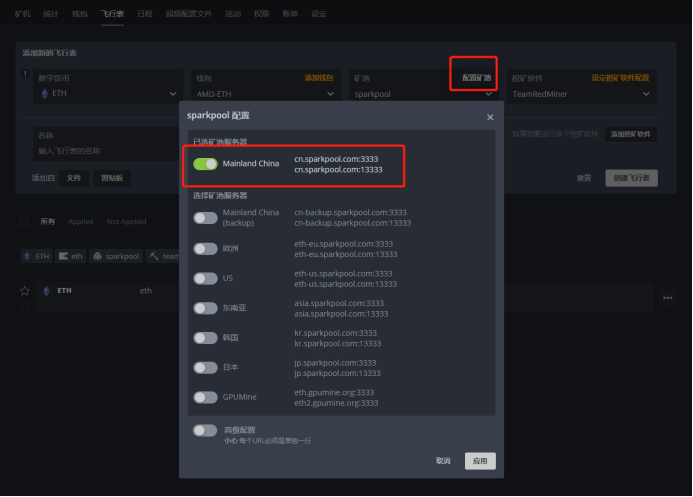
Task: Switch to the 钱包 tab
Action: click(x=79, y=15)
